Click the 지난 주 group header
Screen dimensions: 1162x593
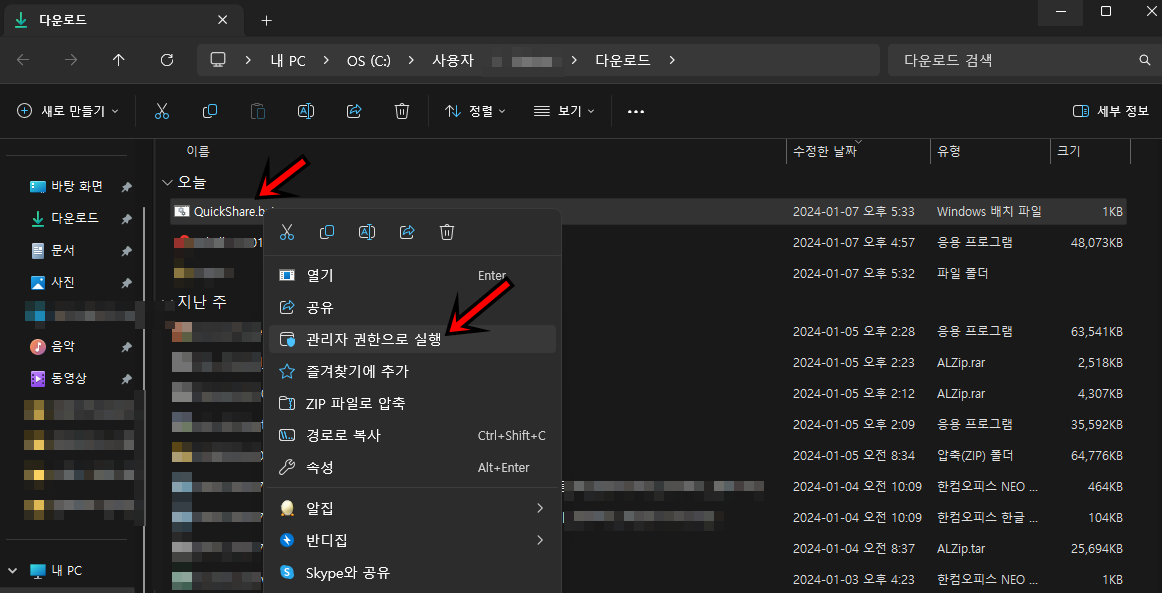coord(202,302)
